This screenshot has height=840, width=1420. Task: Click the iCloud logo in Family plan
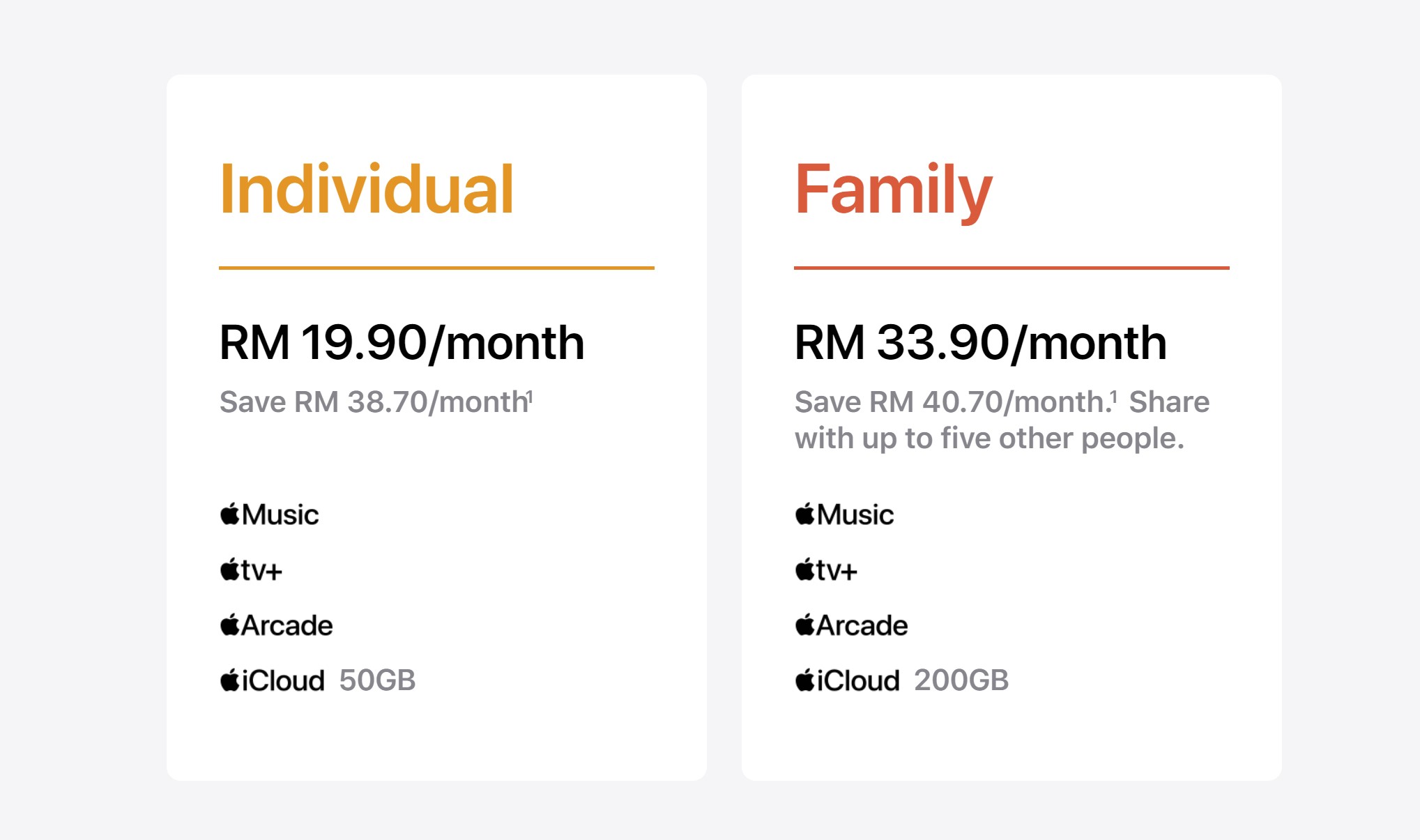[848, 680]
